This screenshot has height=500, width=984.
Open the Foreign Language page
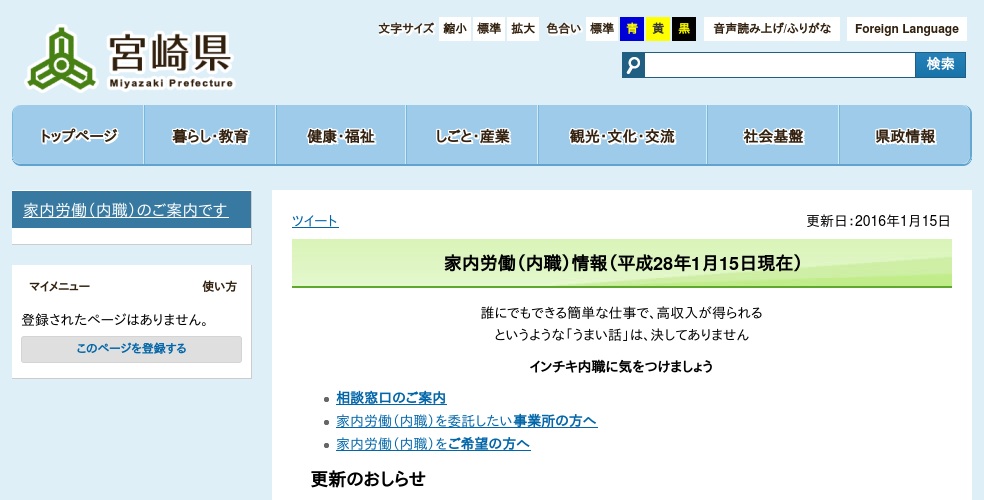907,29
